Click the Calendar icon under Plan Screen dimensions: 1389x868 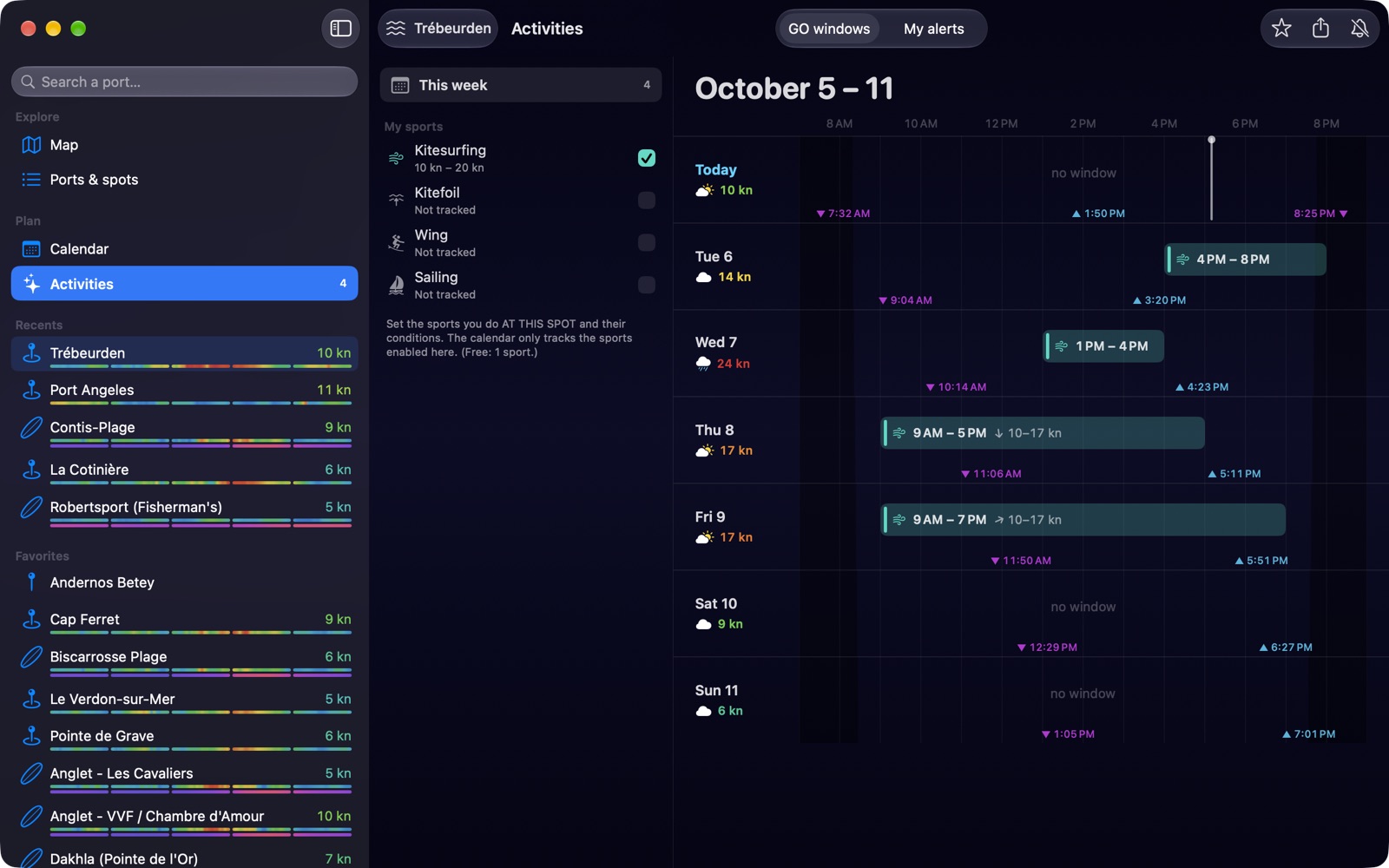point(31,249)
